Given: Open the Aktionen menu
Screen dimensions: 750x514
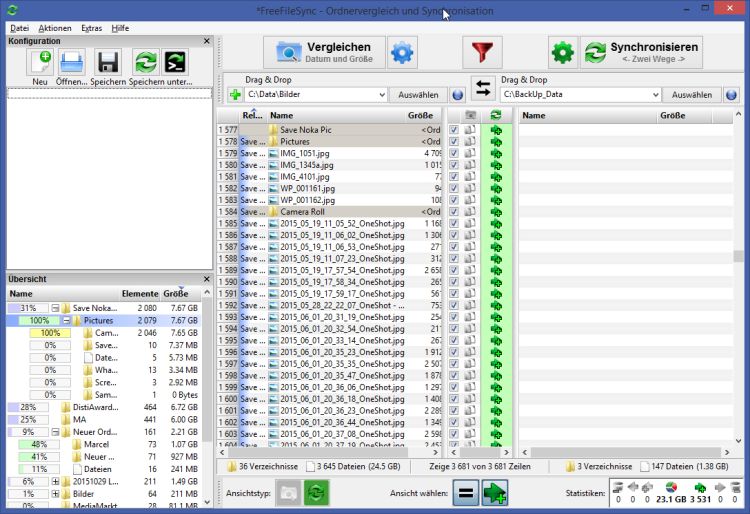Looking at the screenshot, I should tap(55, 28).
